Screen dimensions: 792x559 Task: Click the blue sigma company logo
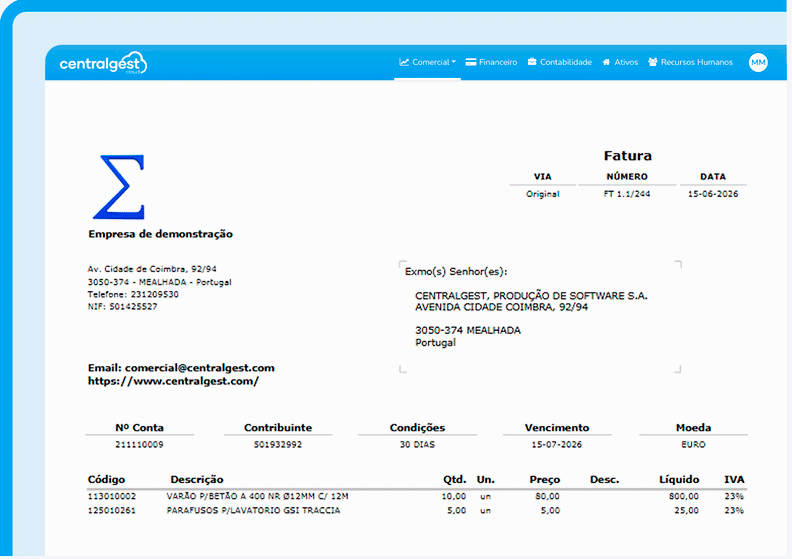point(119,187)
